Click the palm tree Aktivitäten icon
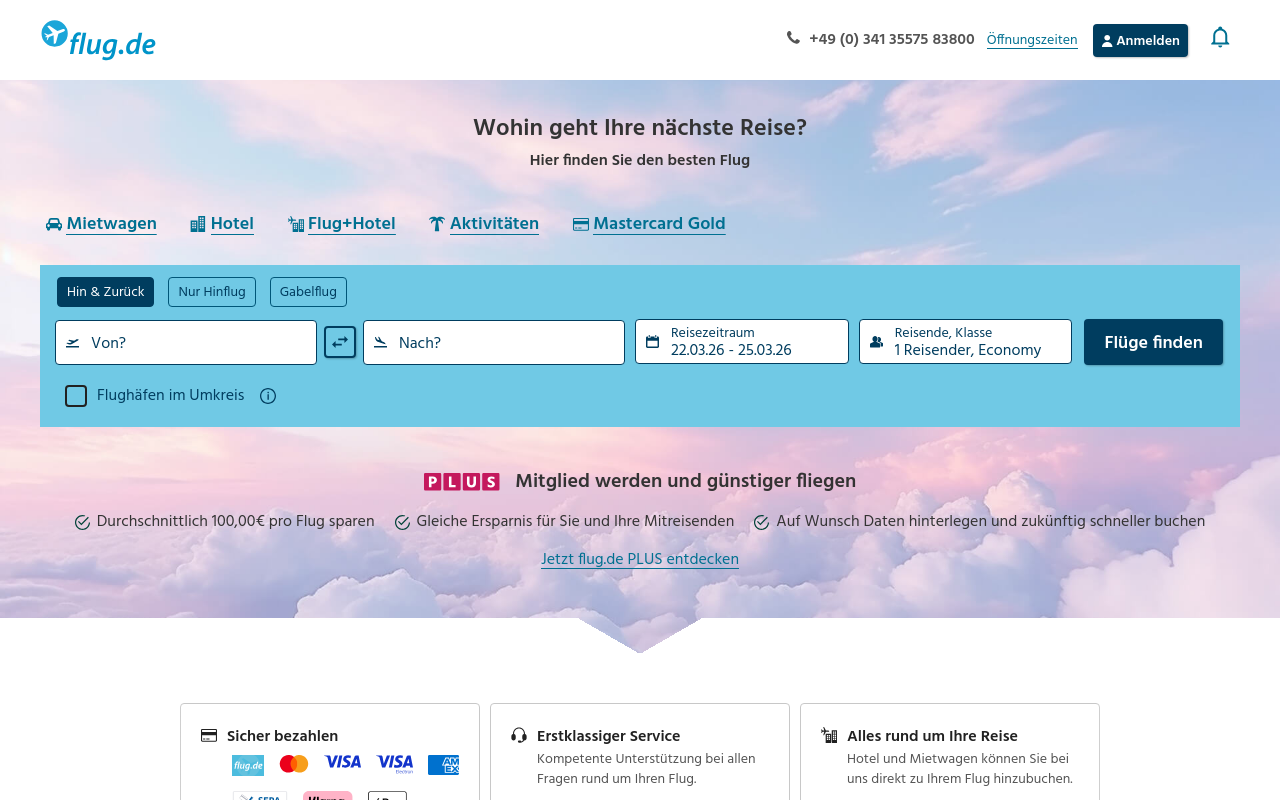 pyautogui.click(x=437, y=224)
